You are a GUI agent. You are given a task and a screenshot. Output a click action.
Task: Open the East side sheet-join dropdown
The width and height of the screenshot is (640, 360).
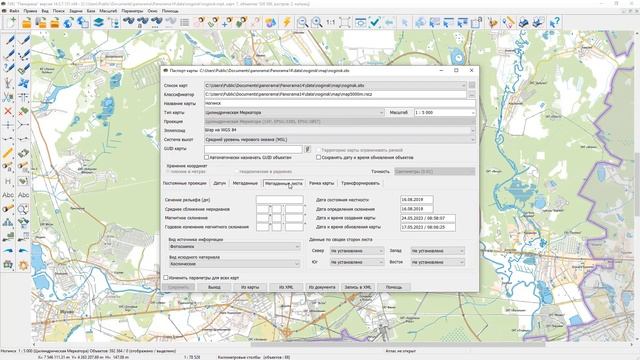[462, 262]
